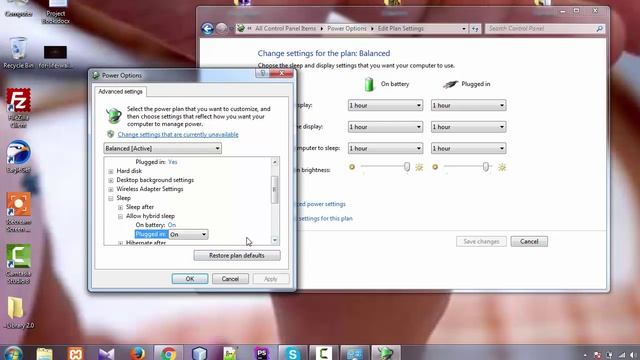Viewport: 640px width, 360px height.
Task: Open On battery turn off display dropdown
Action: 385,127
